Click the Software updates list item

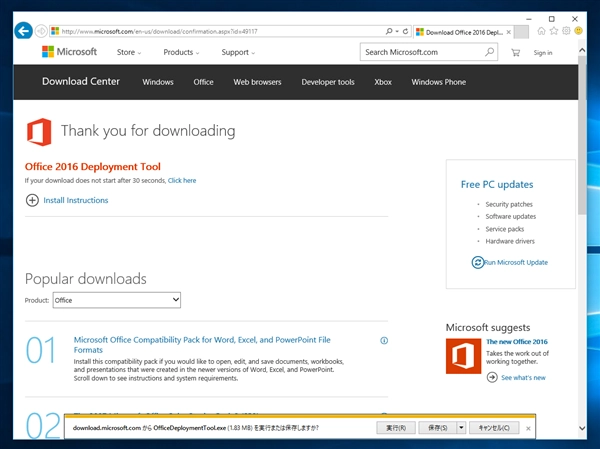[x=510, y=216]
